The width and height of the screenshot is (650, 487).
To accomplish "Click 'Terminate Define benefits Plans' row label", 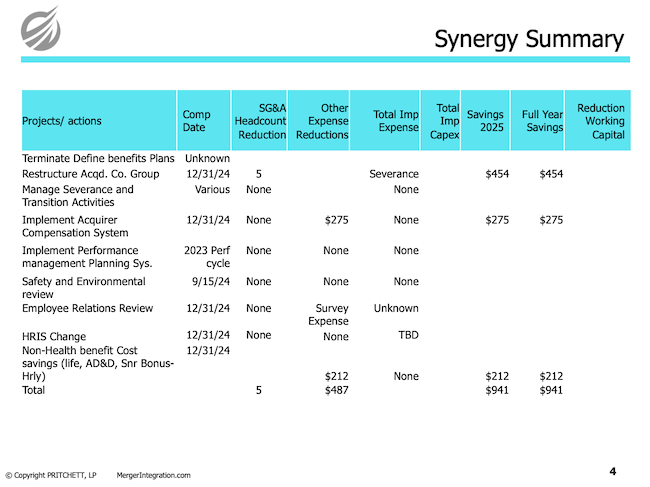I will point(98,158).
